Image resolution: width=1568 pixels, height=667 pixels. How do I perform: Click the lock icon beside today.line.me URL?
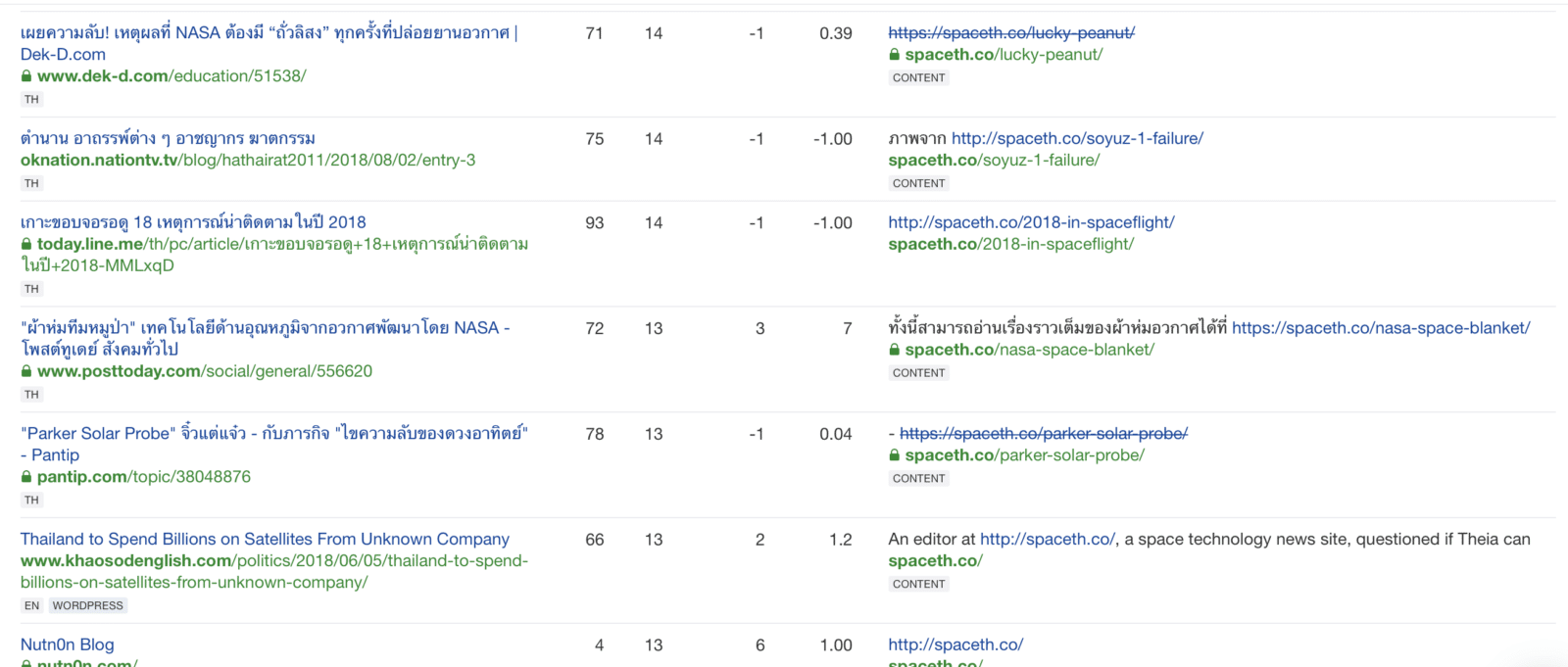tap(26, 245)
